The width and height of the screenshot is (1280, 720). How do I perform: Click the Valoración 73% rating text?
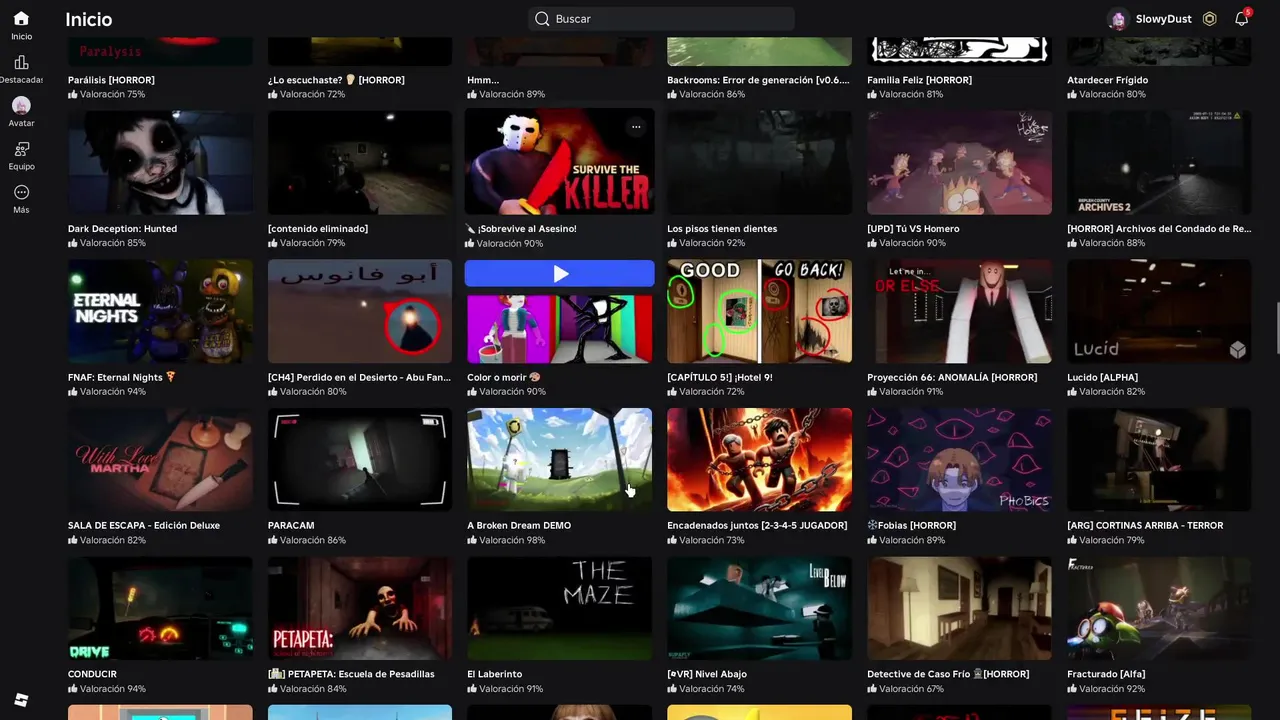tap(712, 540)
